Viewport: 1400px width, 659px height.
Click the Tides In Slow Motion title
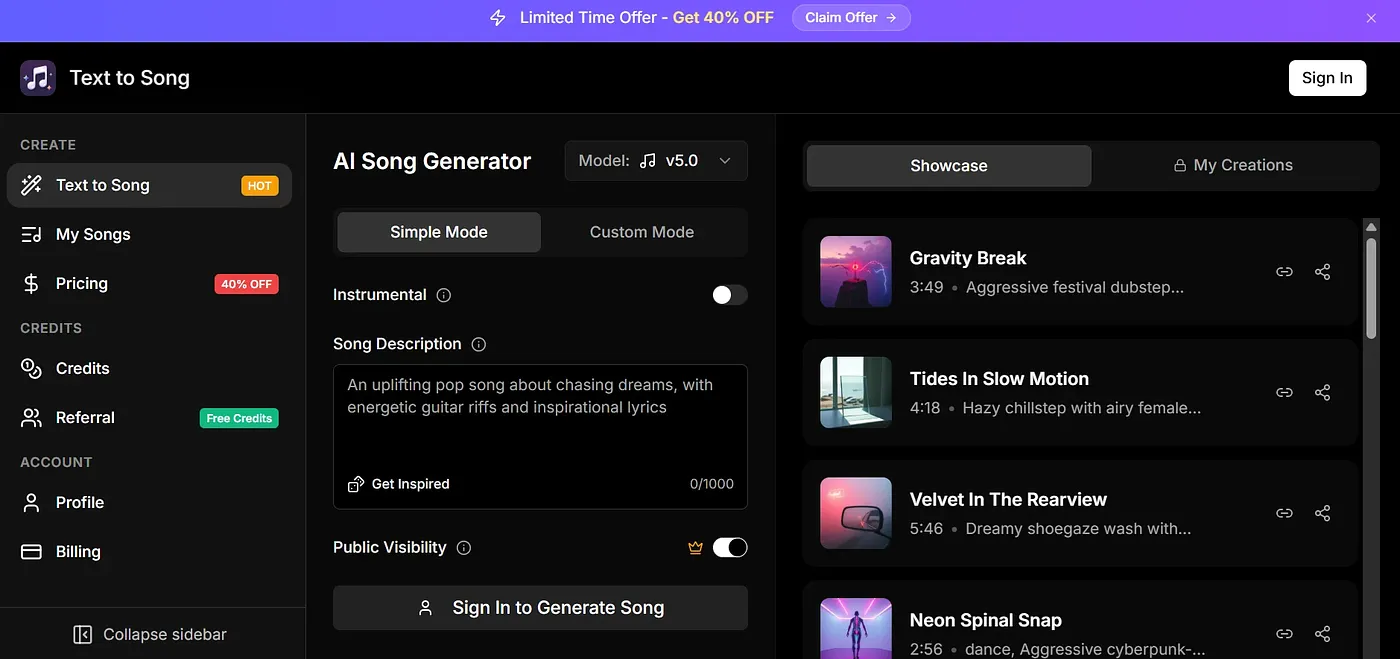999,379
